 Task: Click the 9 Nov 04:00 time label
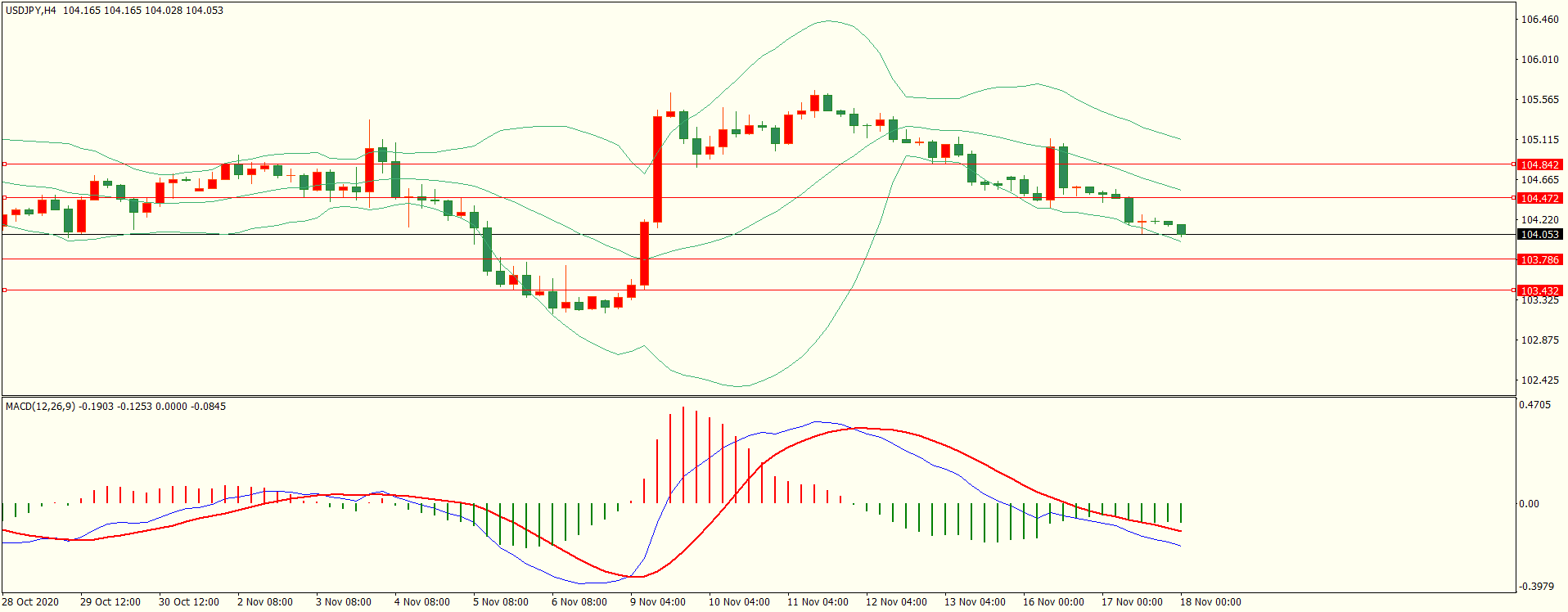point(658,602)
